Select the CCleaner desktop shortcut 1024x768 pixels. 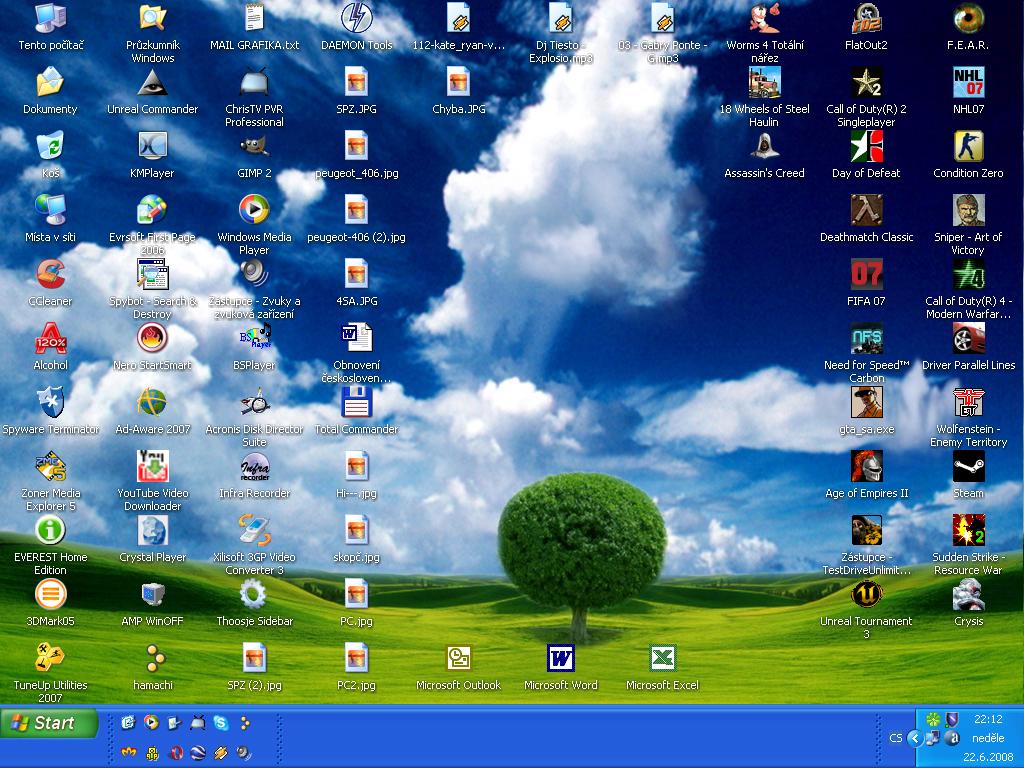(50, 274)
